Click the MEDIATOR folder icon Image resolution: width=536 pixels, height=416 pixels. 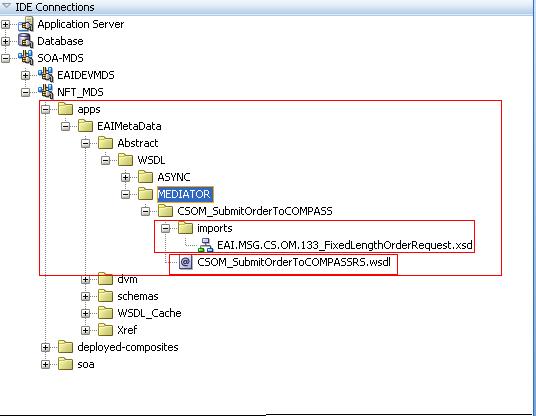click(x=145, y=194)
